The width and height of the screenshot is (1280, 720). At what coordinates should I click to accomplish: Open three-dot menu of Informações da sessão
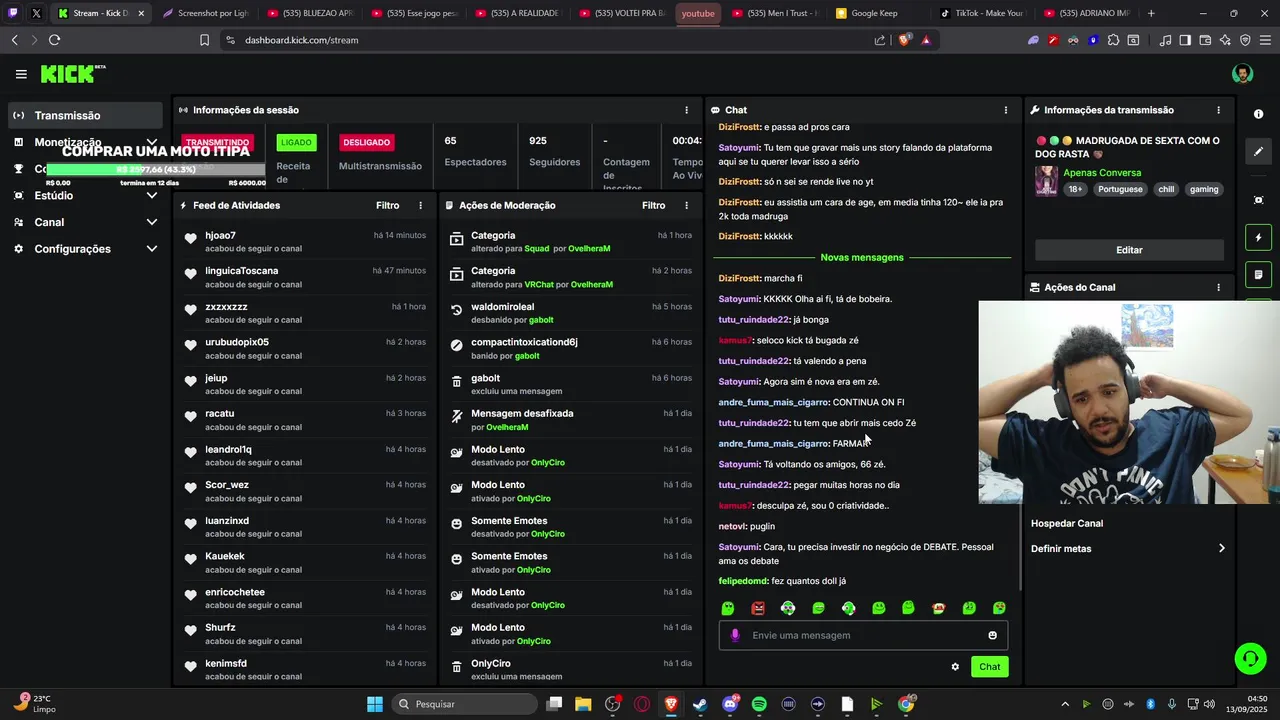coord(686,110)
